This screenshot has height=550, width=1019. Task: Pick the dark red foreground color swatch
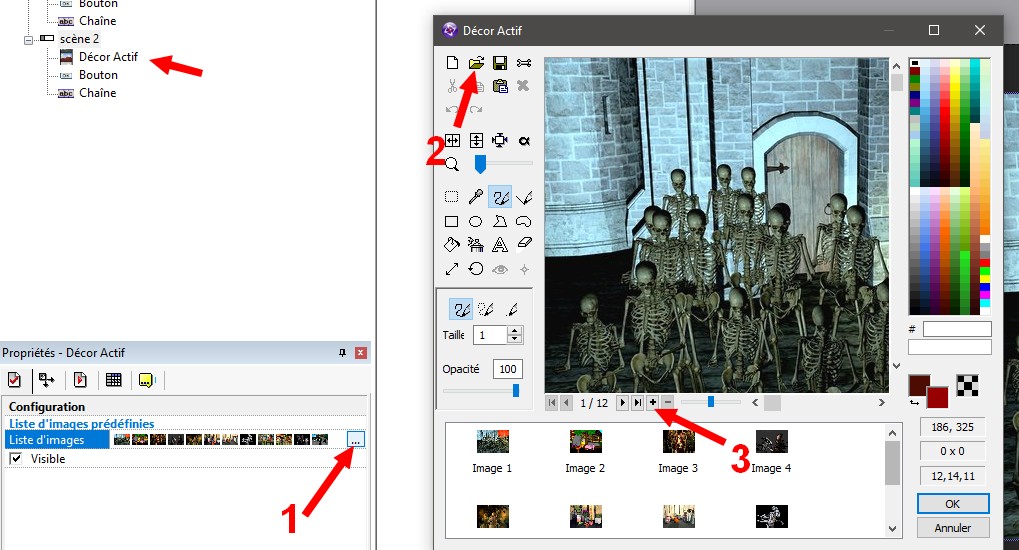pyautogui.click(x=919, y=386)
